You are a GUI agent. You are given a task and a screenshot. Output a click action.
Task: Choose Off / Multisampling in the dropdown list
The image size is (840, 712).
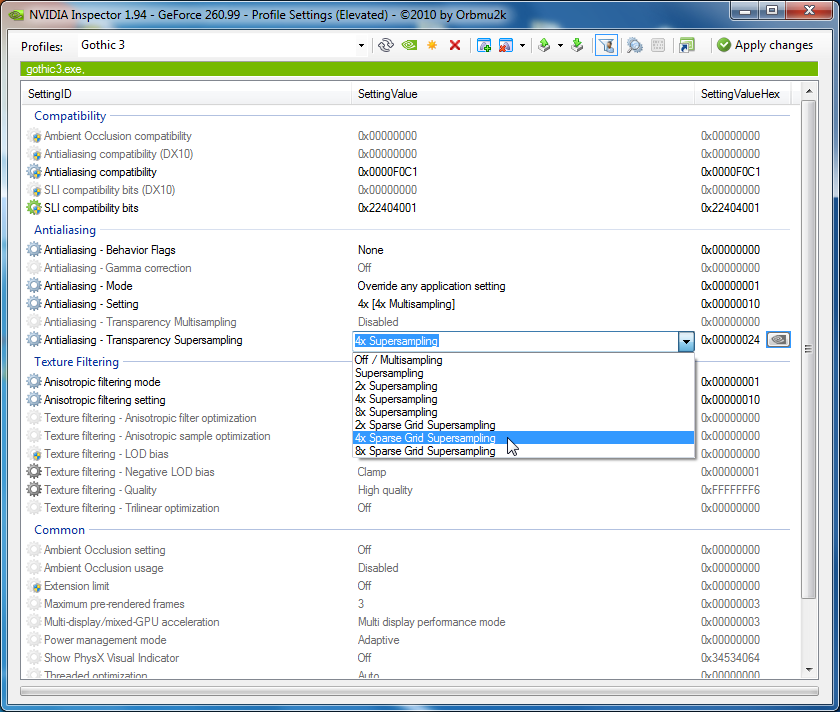coord(398,360)
